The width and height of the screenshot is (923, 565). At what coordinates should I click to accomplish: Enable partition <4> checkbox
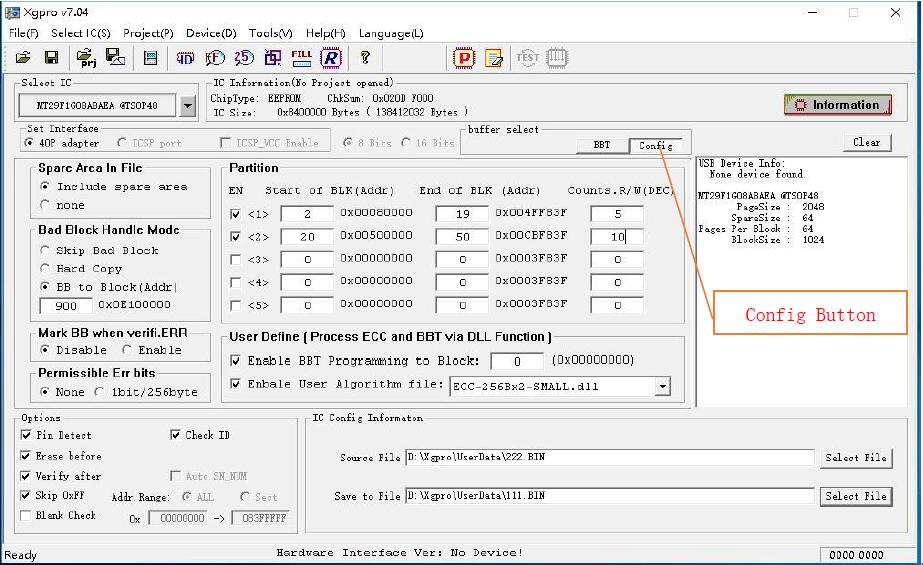(235, 282)
